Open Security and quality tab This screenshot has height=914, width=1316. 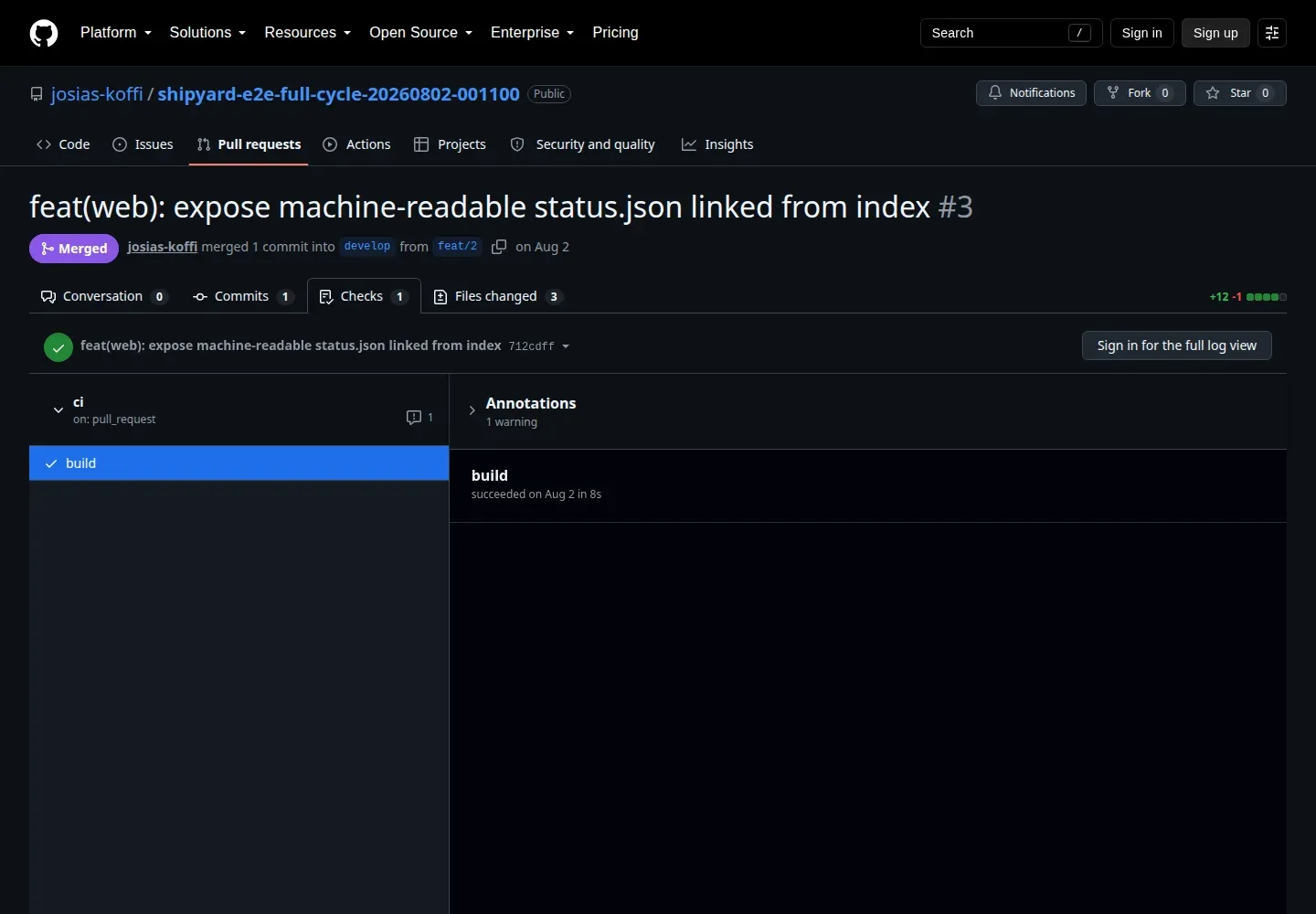coord(582,144)
